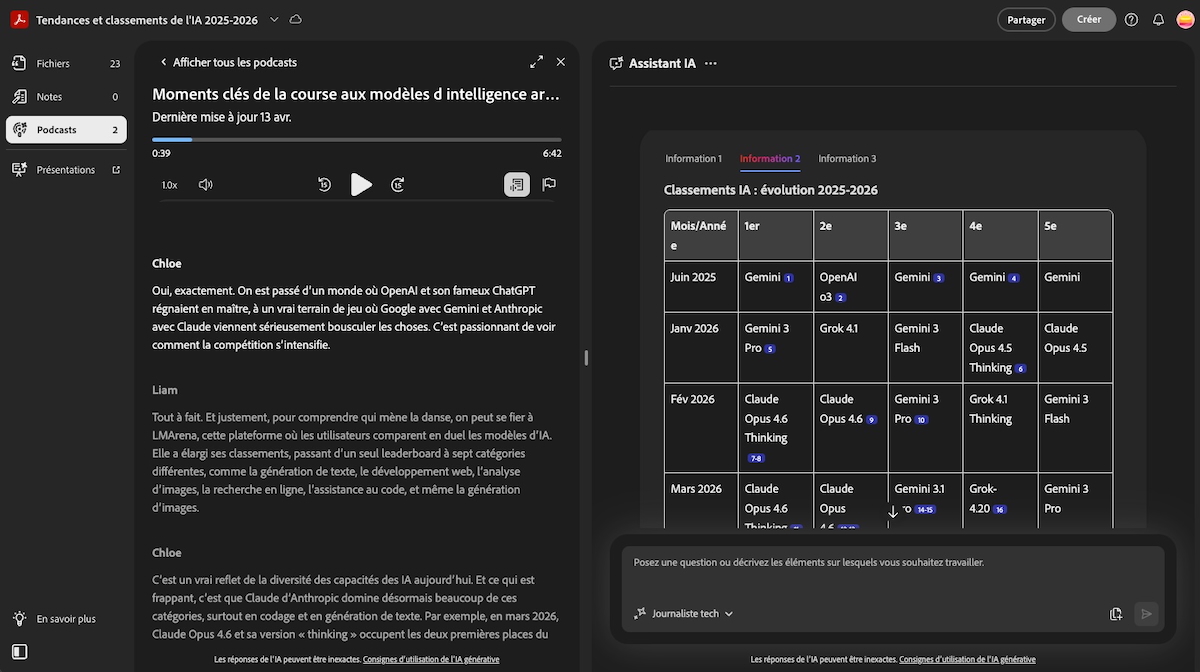Play the podcast audio
Image resolution: width=1200 pixels, height=672 pixels.
[x=361, y=184]
